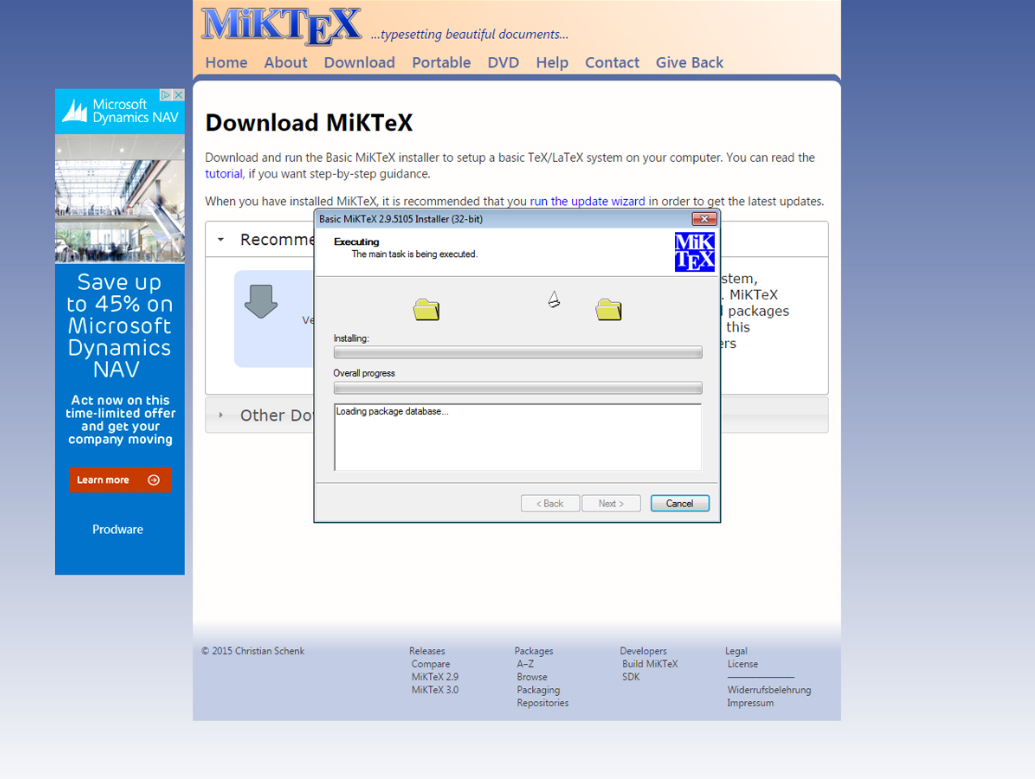
Task: Open the Give Back page
Action: pyautogui.click(x=689, y=62)
